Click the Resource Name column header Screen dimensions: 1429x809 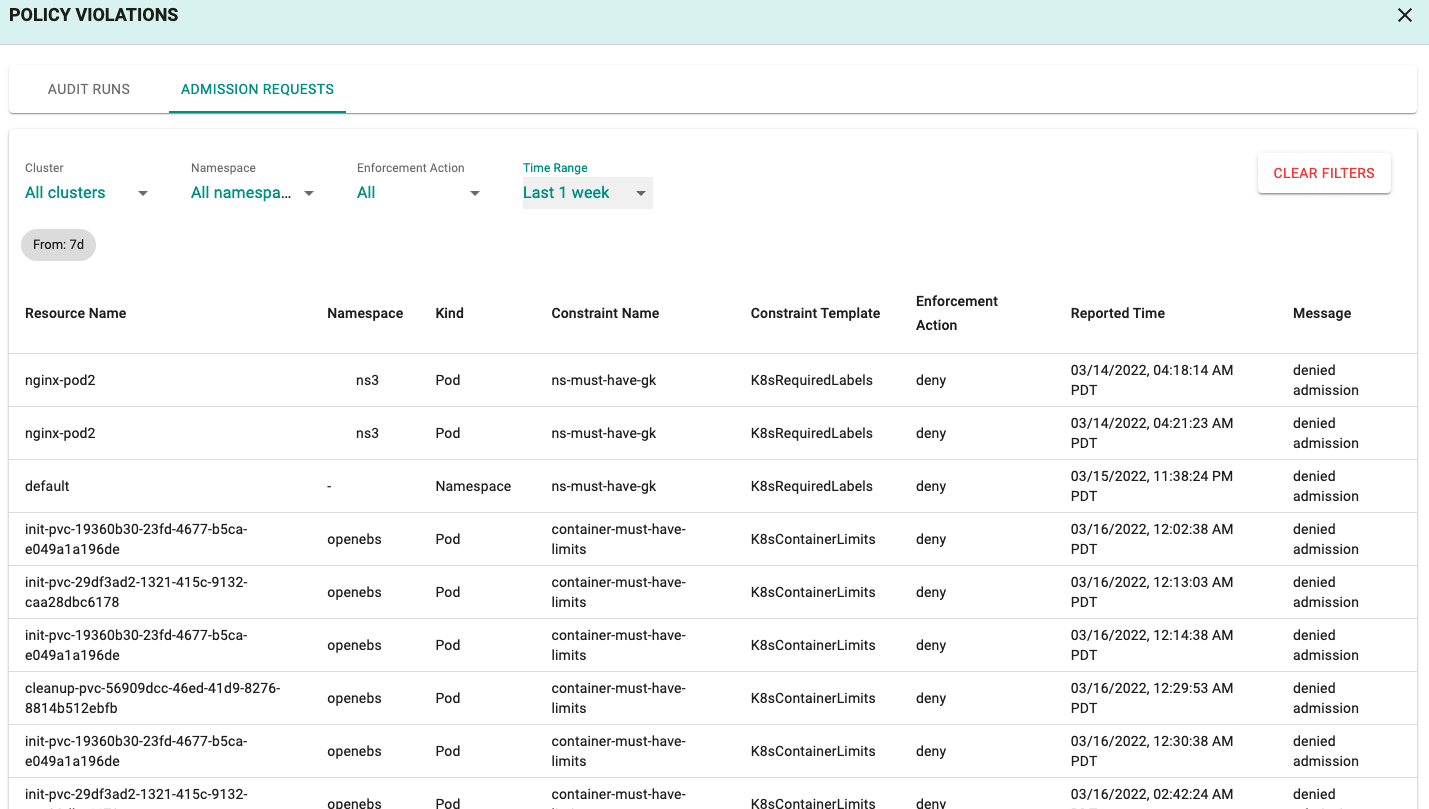pyautogui.click(x=76, y=313)
